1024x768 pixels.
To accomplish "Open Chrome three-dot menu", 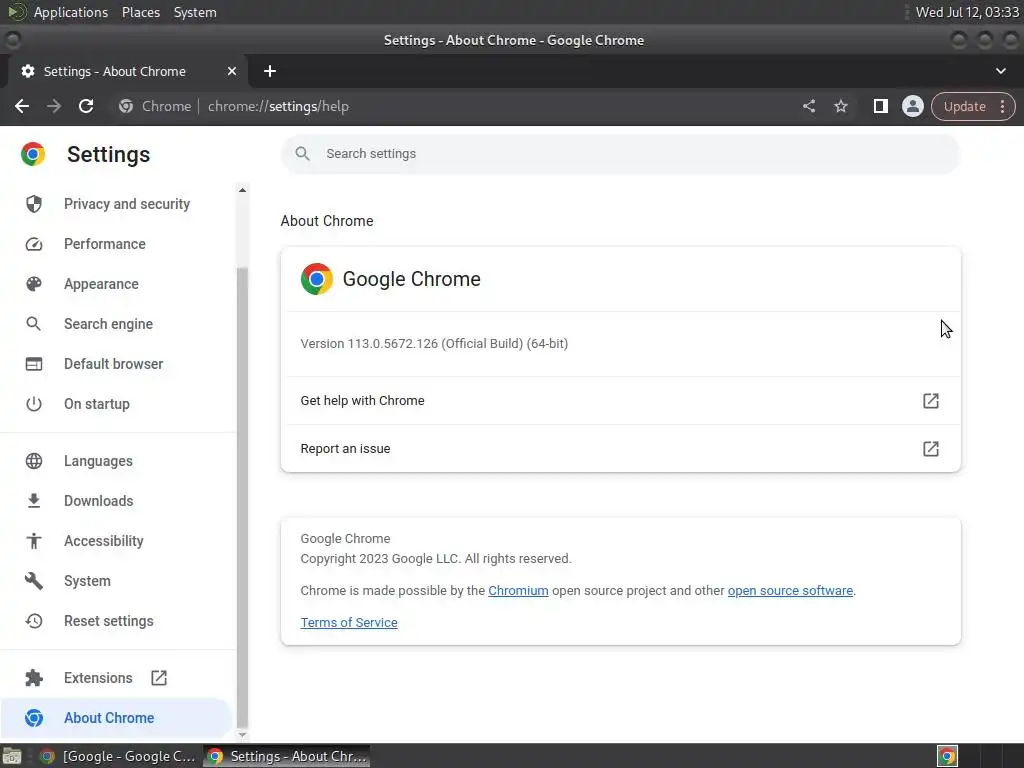I will (x=1002, y=106).
